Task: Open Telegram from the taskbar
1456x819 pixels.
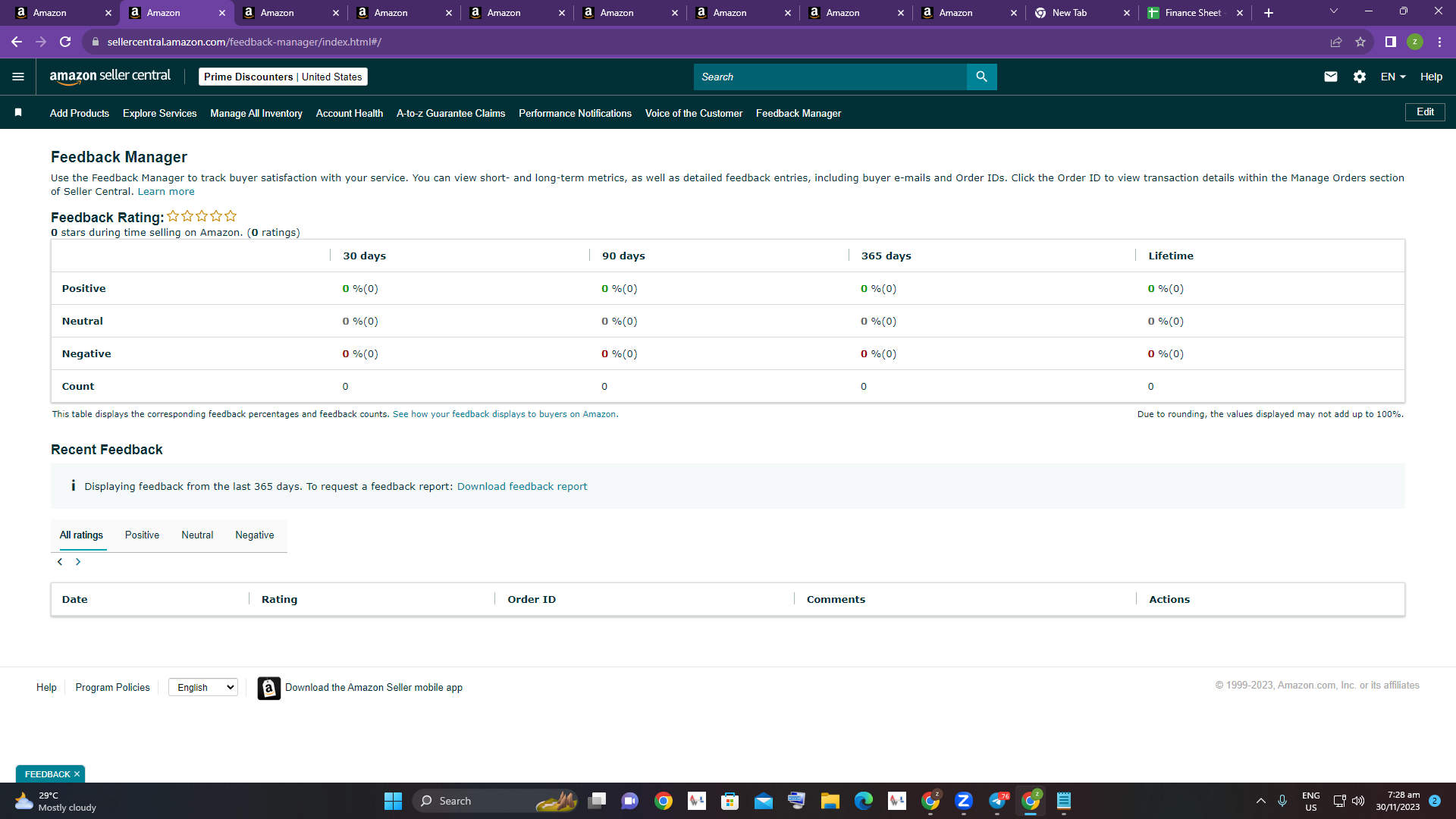Action: (x=997, y=801)
